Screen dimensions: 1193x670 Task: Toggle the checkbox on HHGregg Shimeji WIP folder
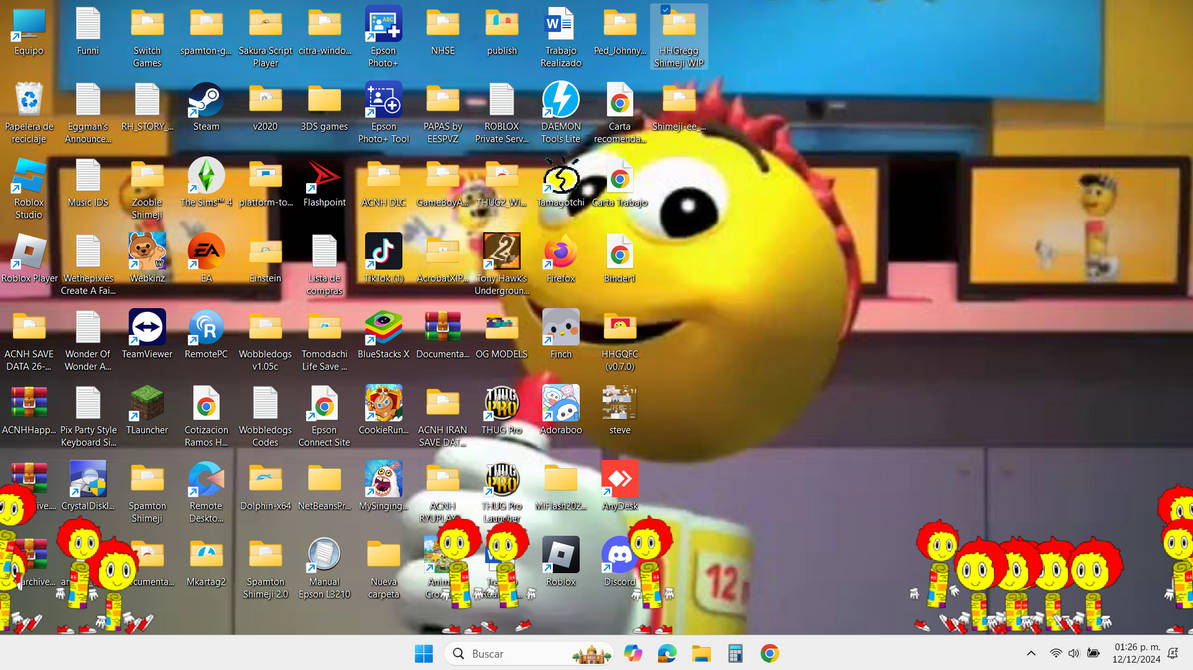[x=665, y=10]
